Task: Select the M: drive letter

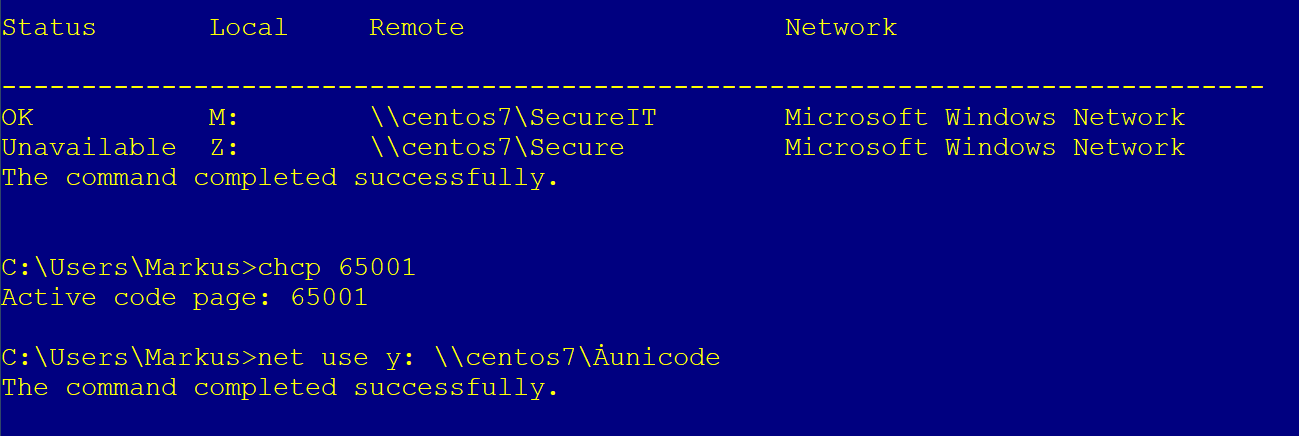Action: [x=224, y=118]
